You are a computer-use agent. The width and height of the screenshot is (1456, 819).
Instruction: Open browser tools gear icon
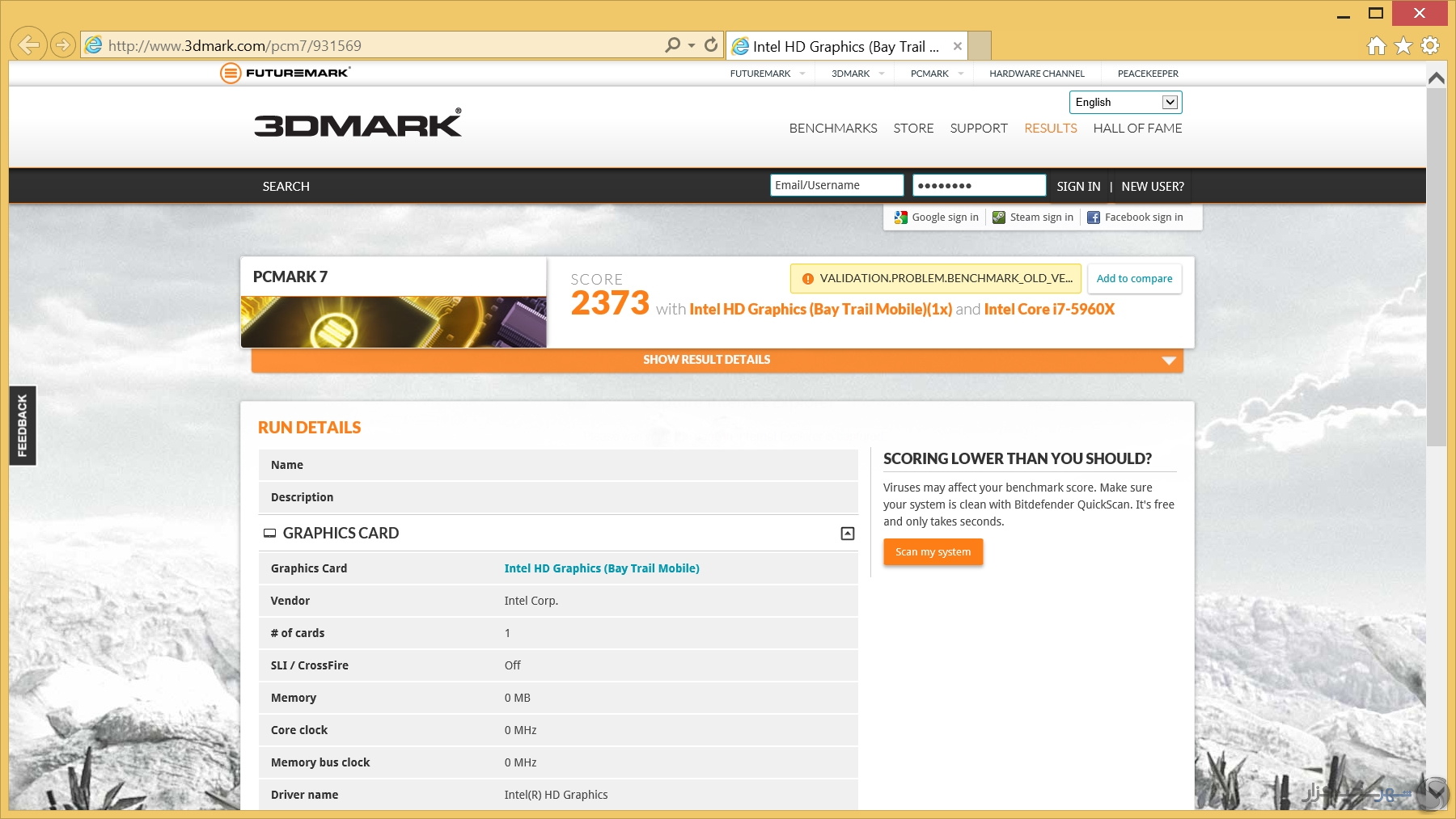pos(1430,45)
